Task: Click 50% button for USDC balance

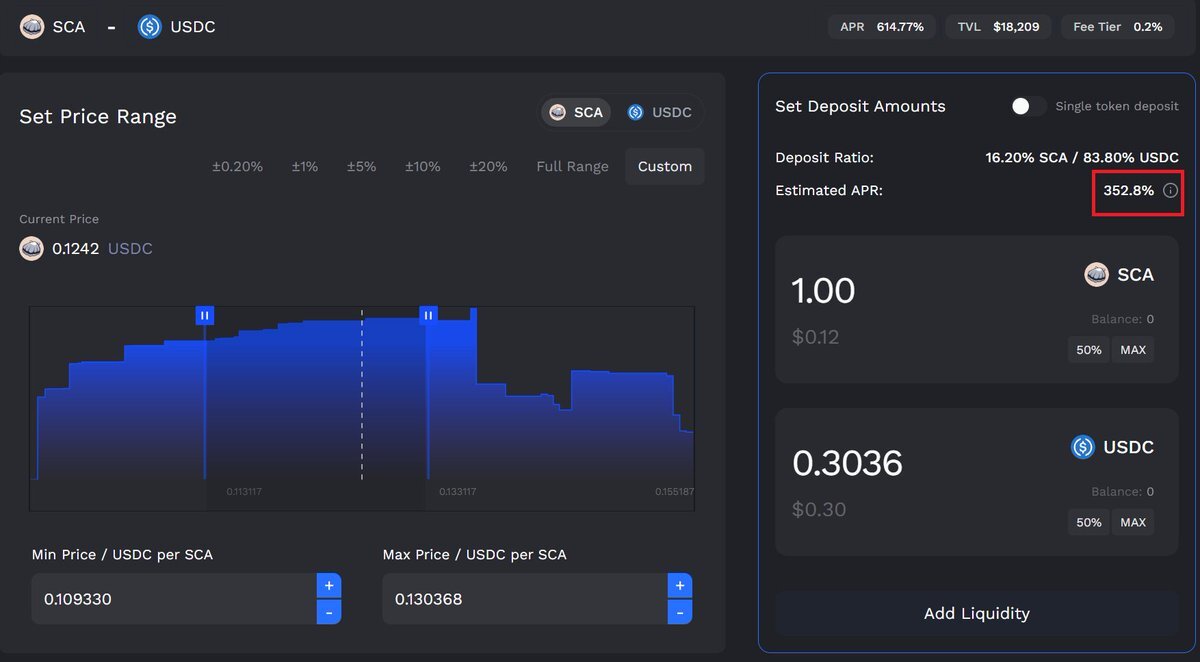Action: click(1089, 522)
